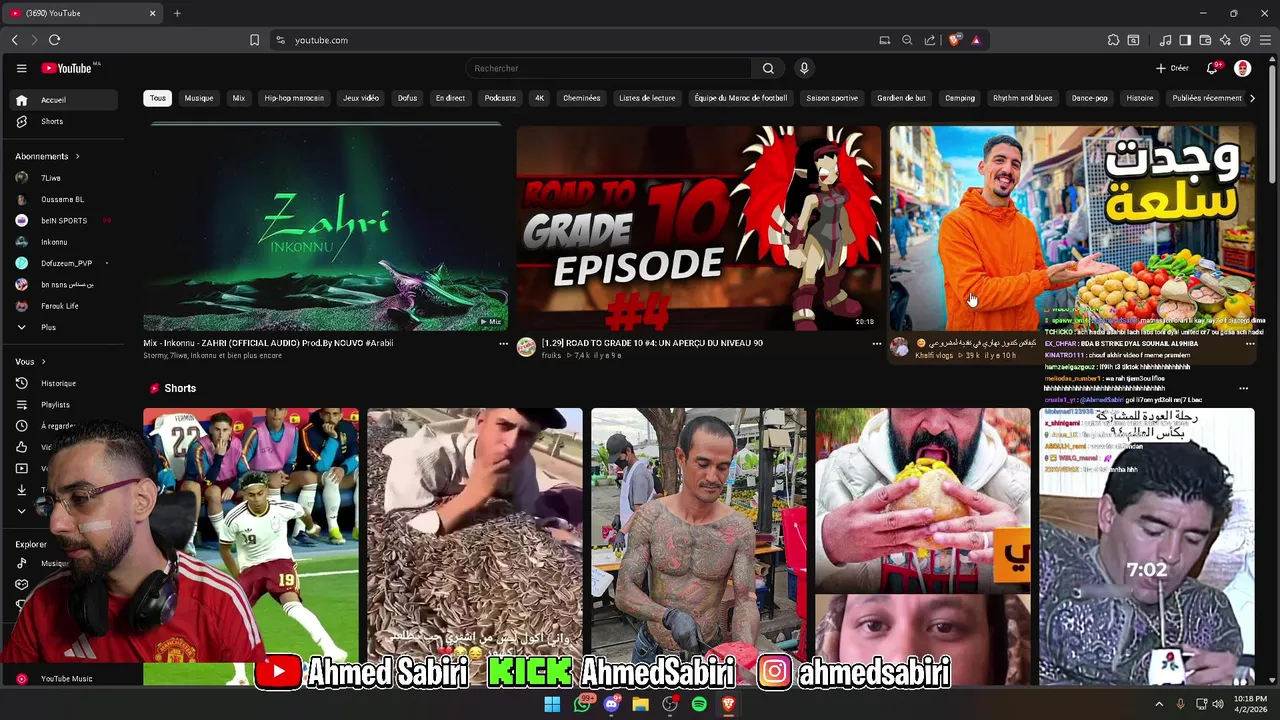The width and height of the screenshot is (1280, 720).
Task: Open the volume speaker tray icon
Action: tap(1218, 704)
